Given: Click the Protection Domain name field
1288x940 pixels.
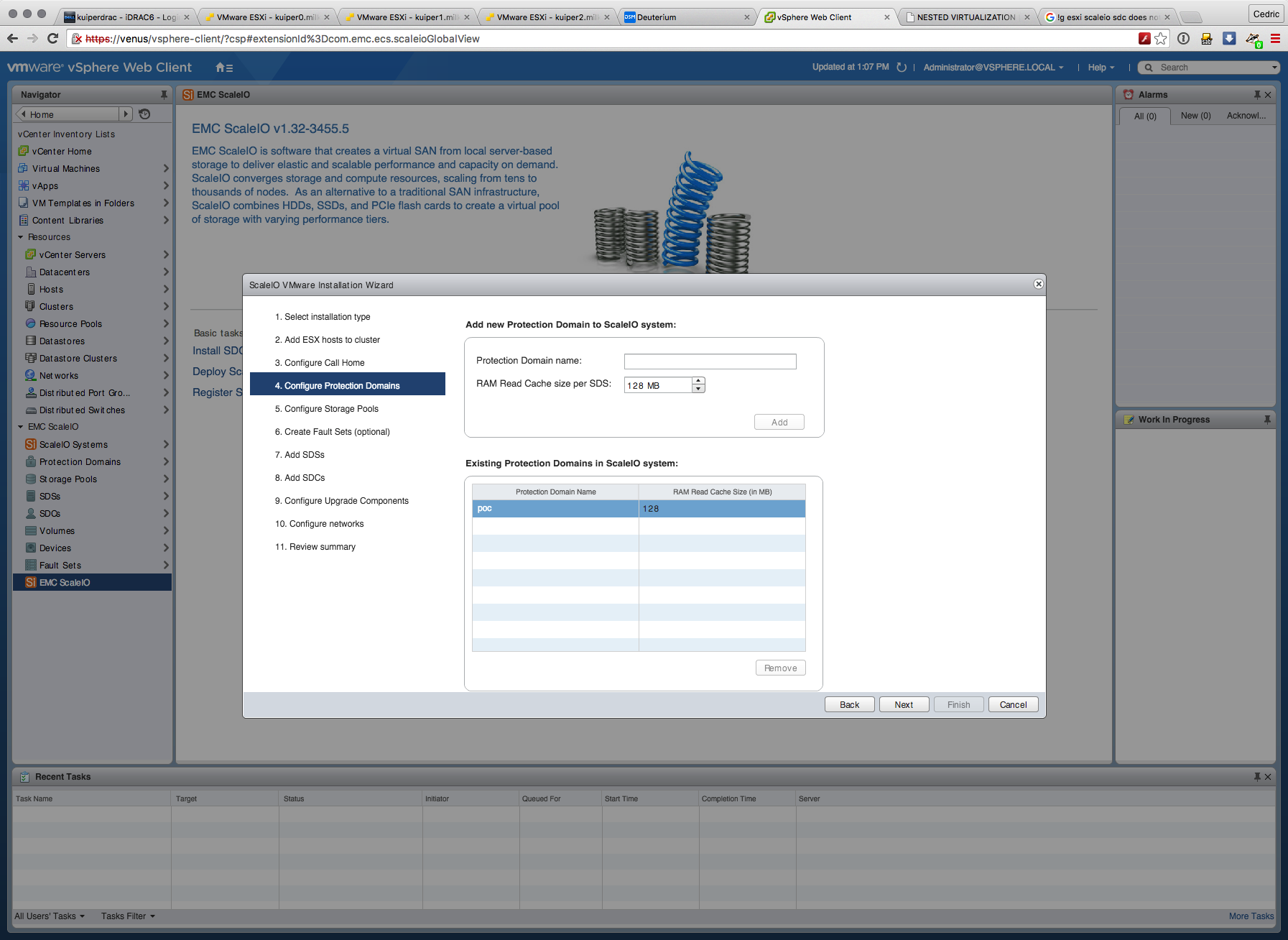Looking at the screenshot, I should 710,361.
